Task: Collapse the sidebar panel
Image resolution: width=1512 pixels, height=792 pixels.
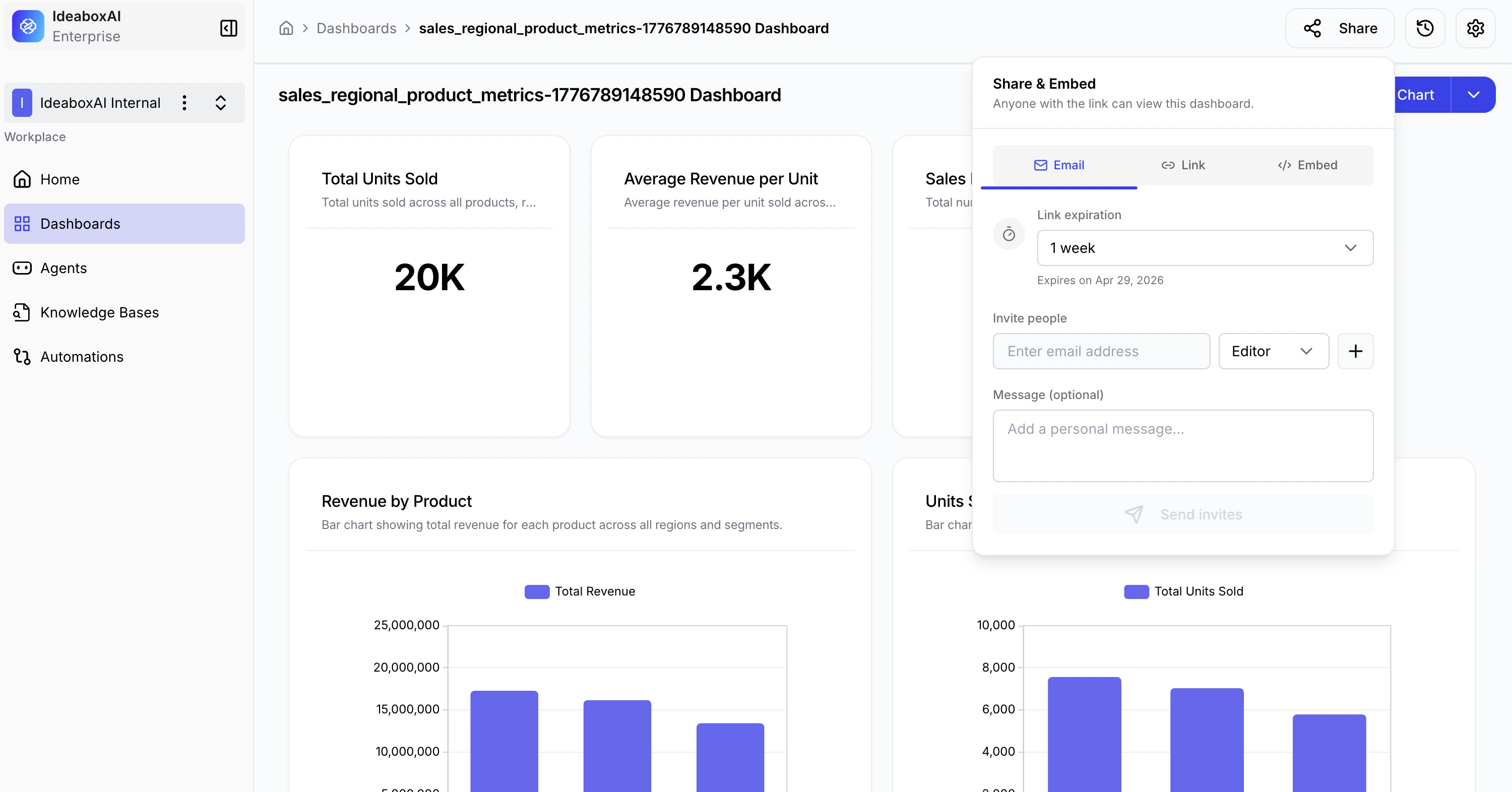Action: [228, 28]
